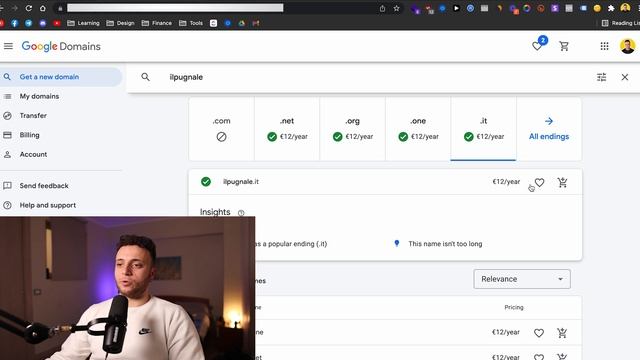Open Billing in sidebar
The height and width of the screenshot is (360, 640).
29,135
